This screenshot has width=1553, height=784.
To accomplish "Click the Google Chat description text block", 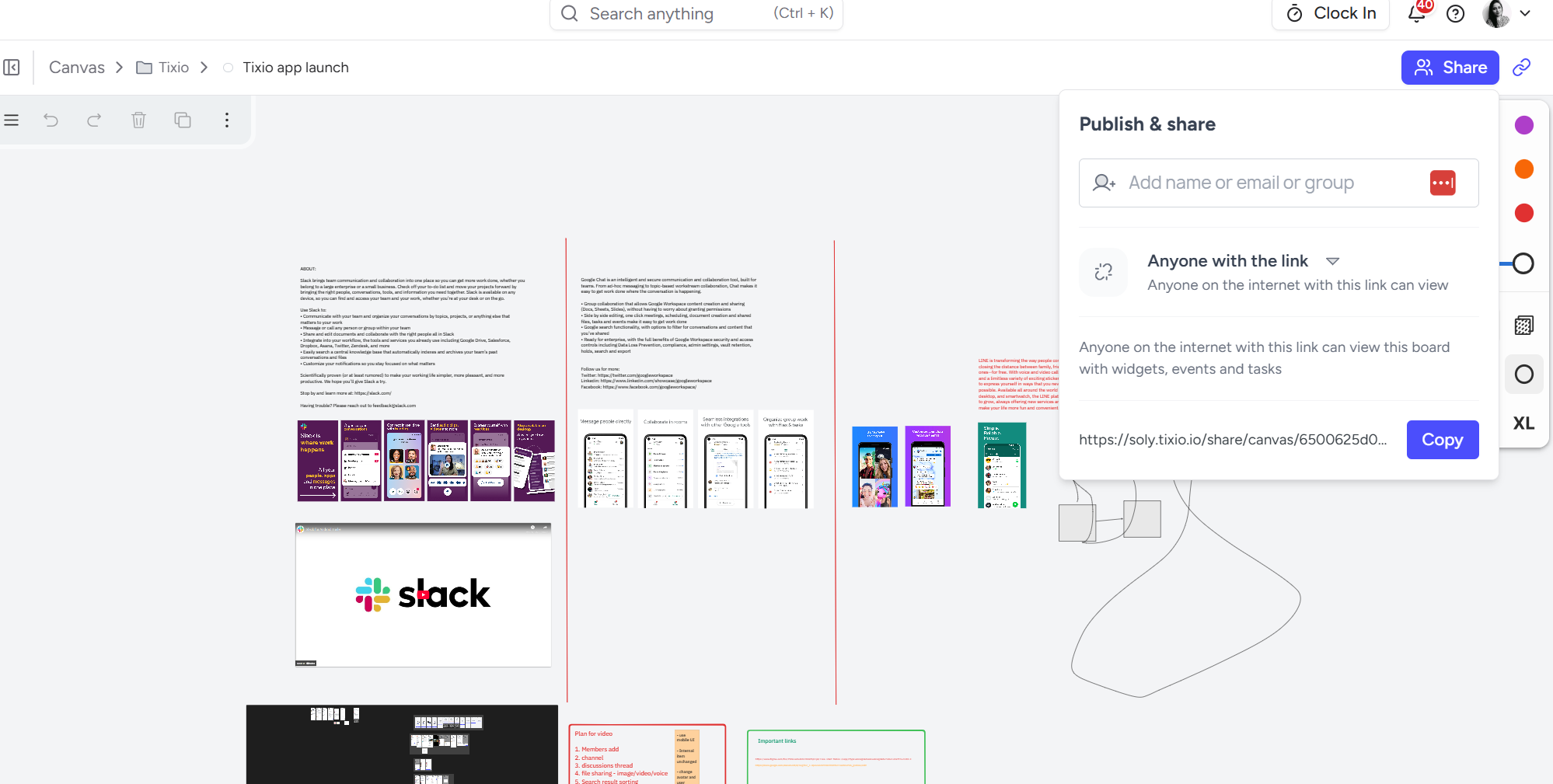I will coord(668,333).
